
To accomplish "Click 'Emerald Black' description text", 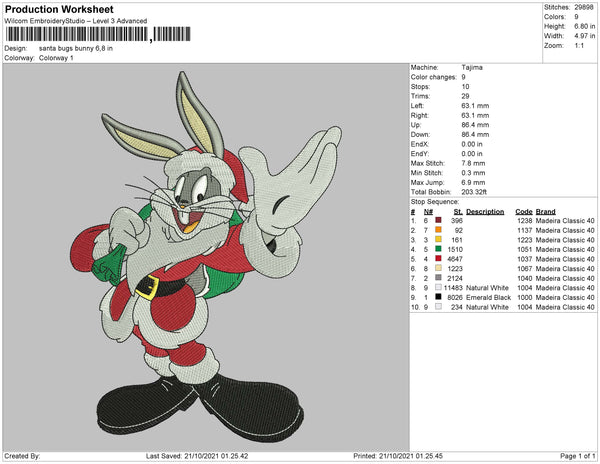I will (489, 297).
